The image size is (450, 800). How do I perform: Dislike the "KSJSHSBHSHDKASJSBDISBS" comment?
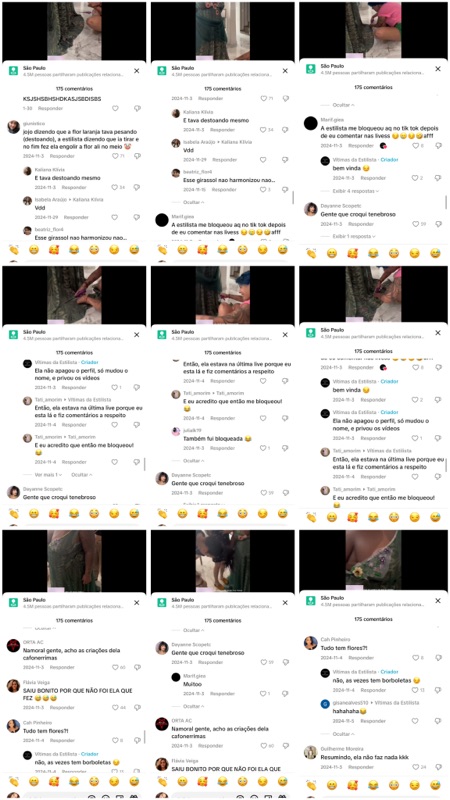pos(137,108)
